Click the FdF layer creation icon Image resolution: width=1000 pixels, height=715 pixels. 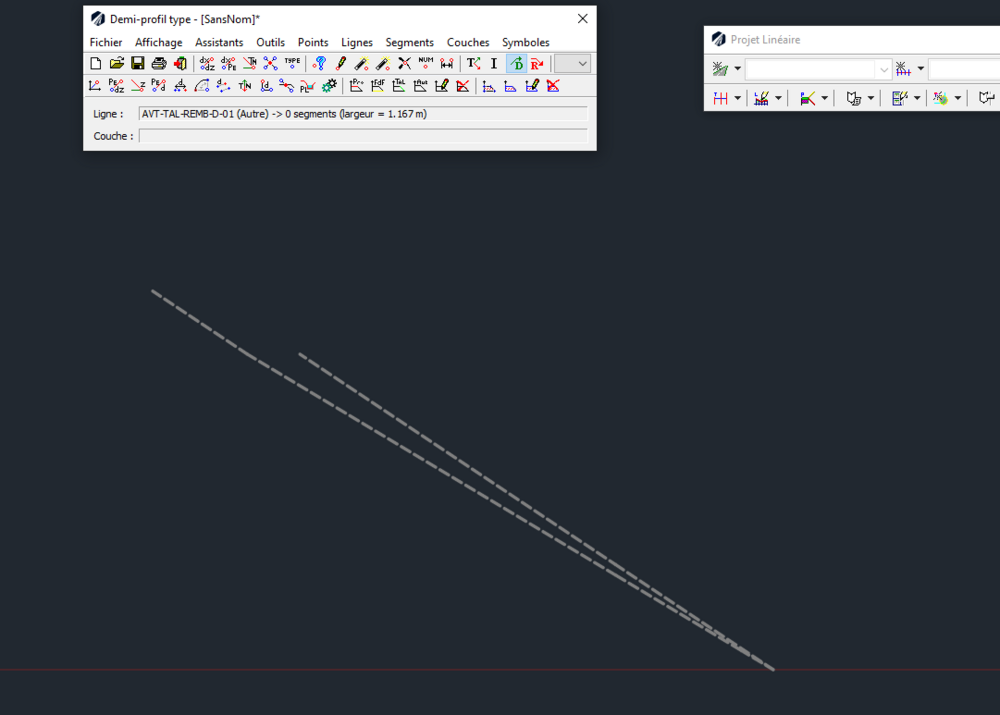tap(378, 85)
